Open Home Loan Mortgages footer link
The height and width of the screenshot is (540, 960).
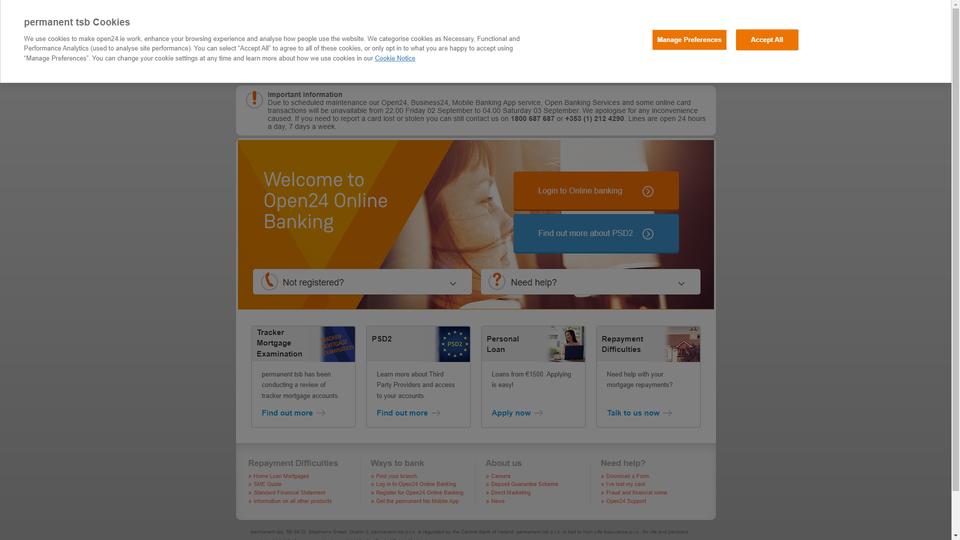[x=281, y=476]
